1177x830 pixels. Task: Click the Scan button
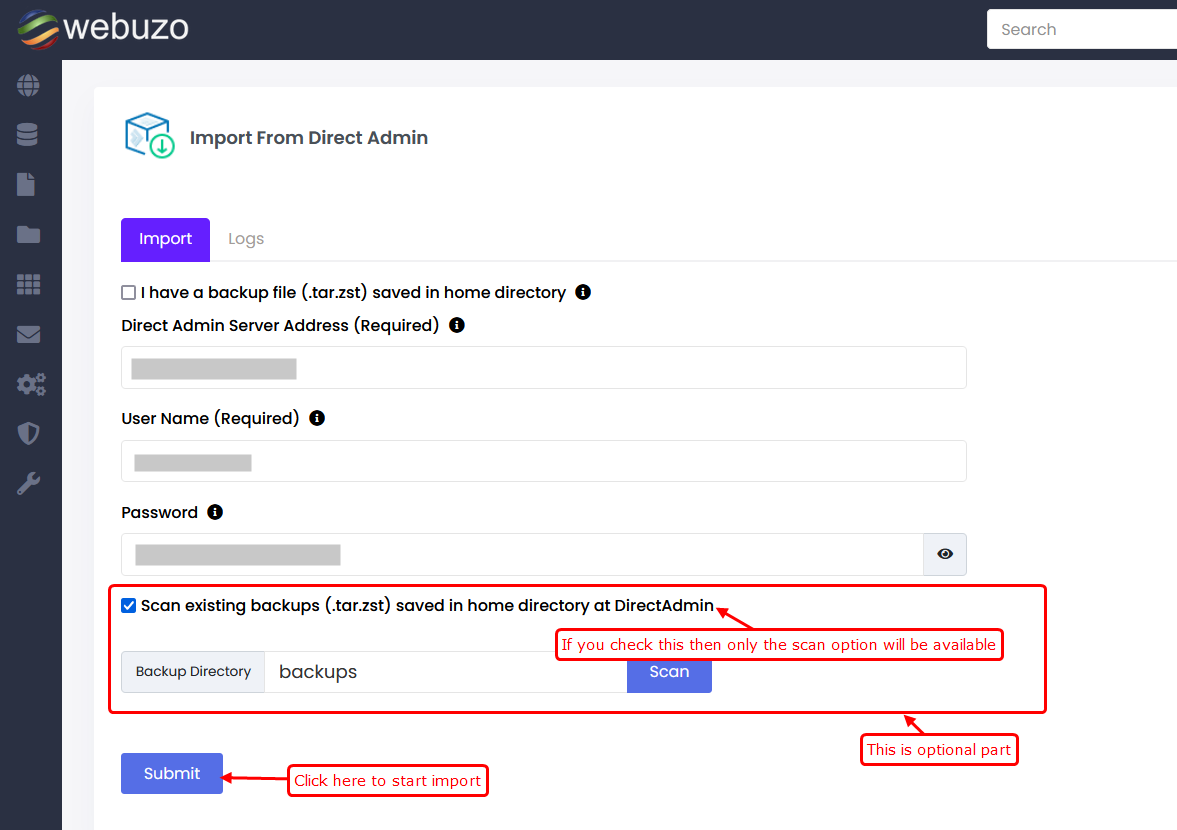[669, 672]
